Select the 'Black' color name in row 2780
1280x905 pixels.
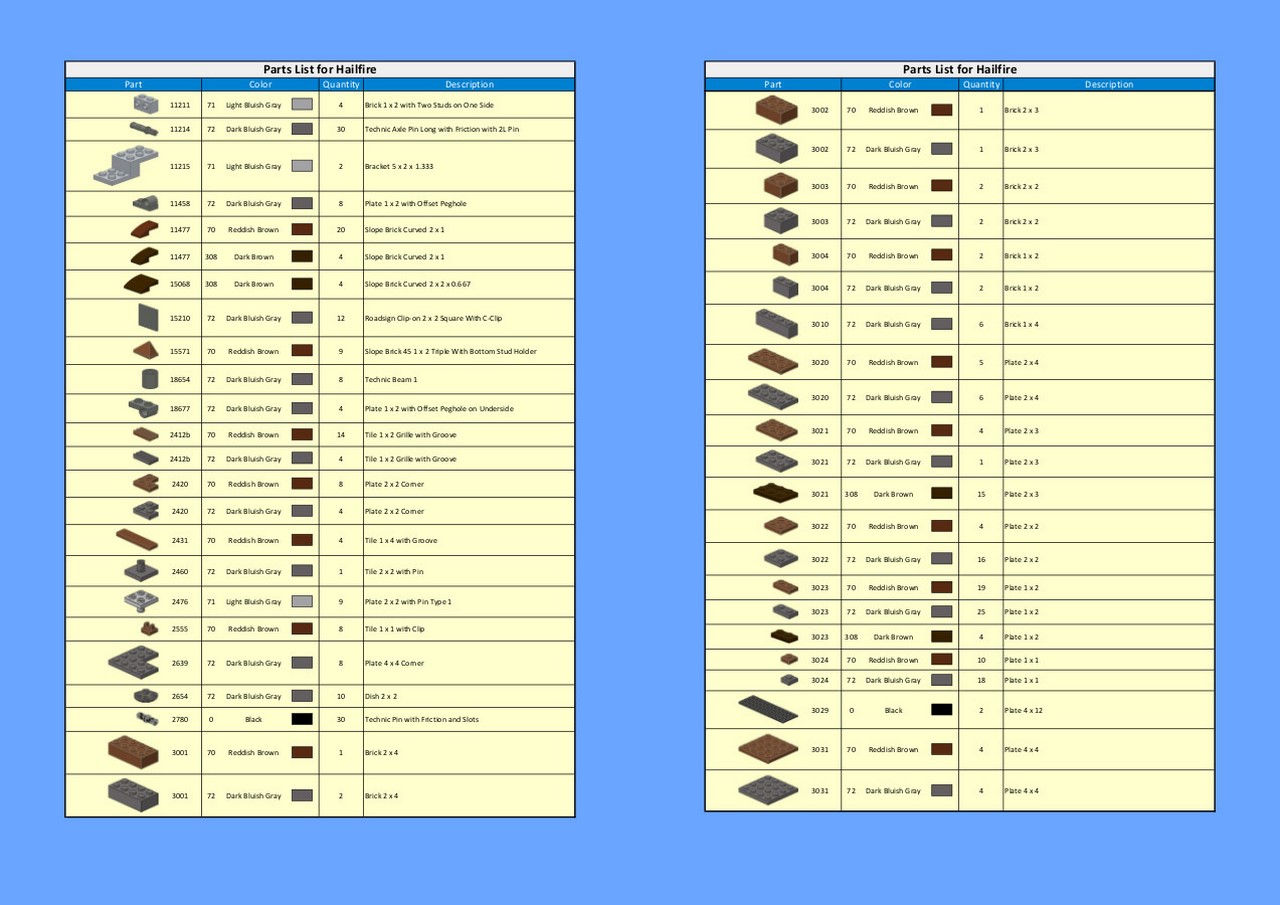pos(253,719)
